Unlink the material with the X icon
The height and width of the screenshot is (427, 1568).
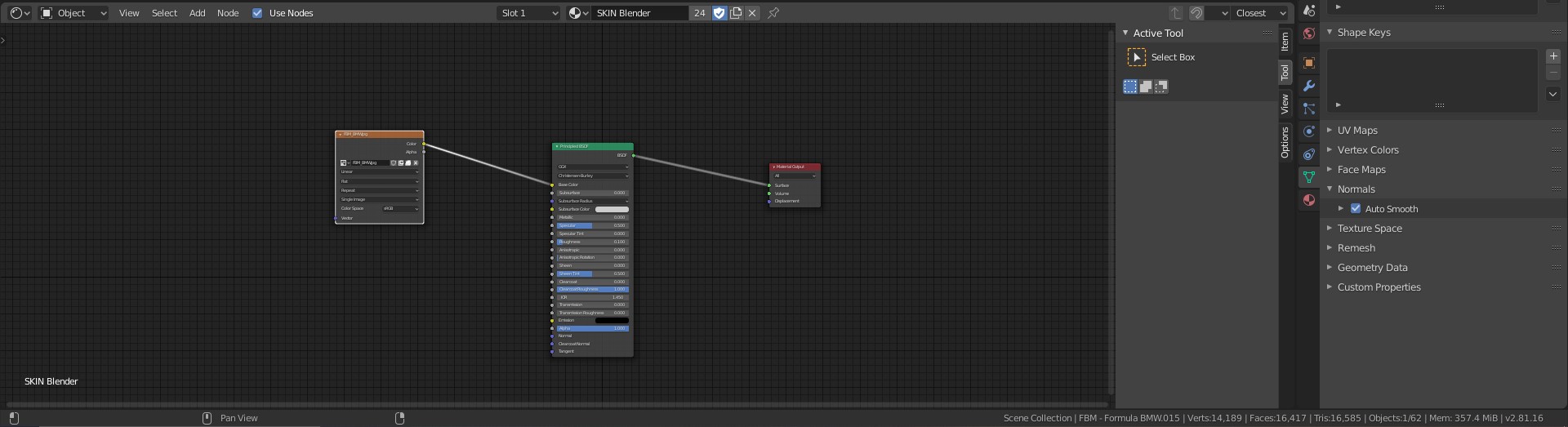752,13
